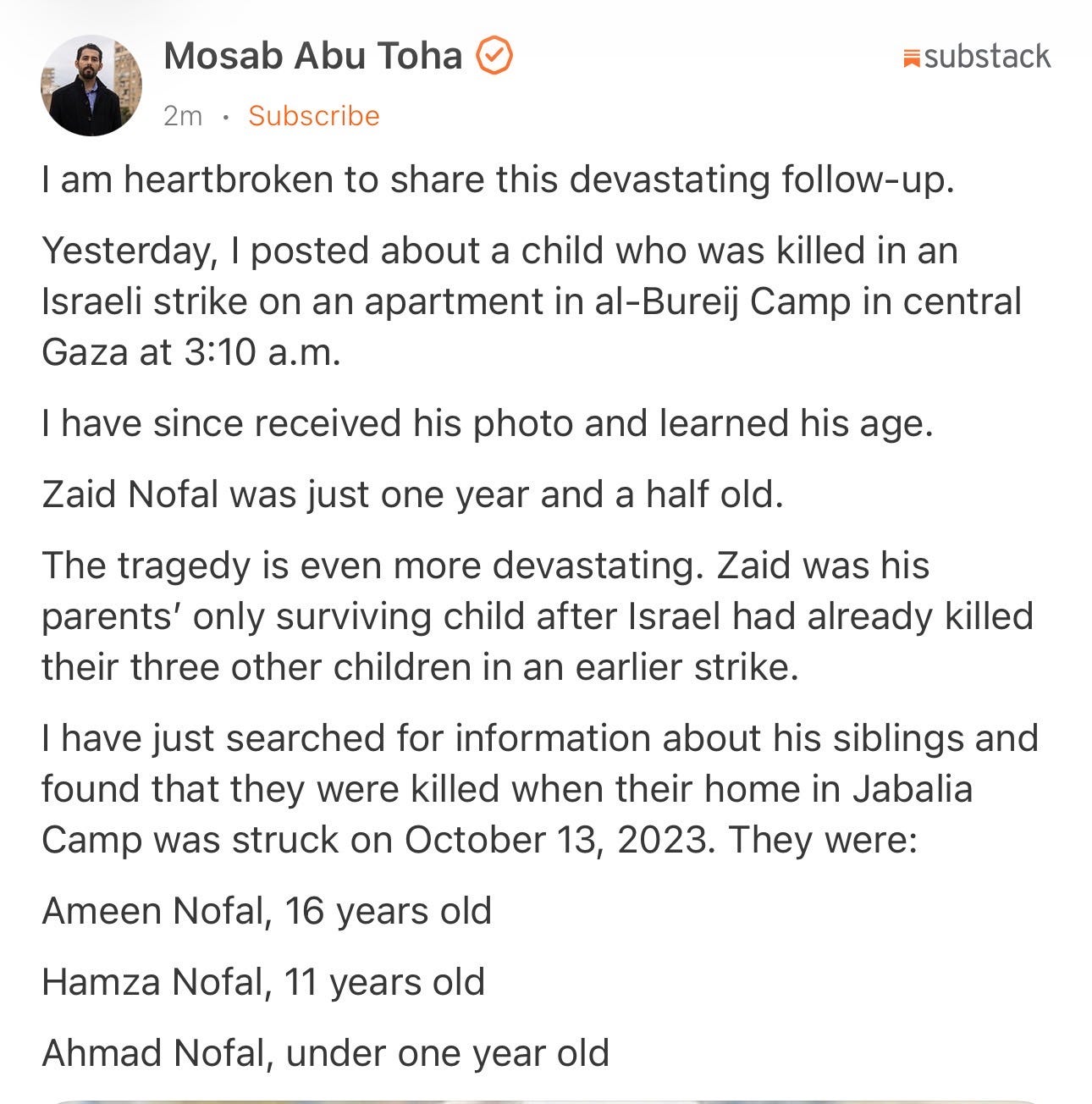The width and height of the screenshot is (1092, 1104).
Task: Select the 'Ahmad Nofal, under one year' line
Action: click(x=325, y=1053)
